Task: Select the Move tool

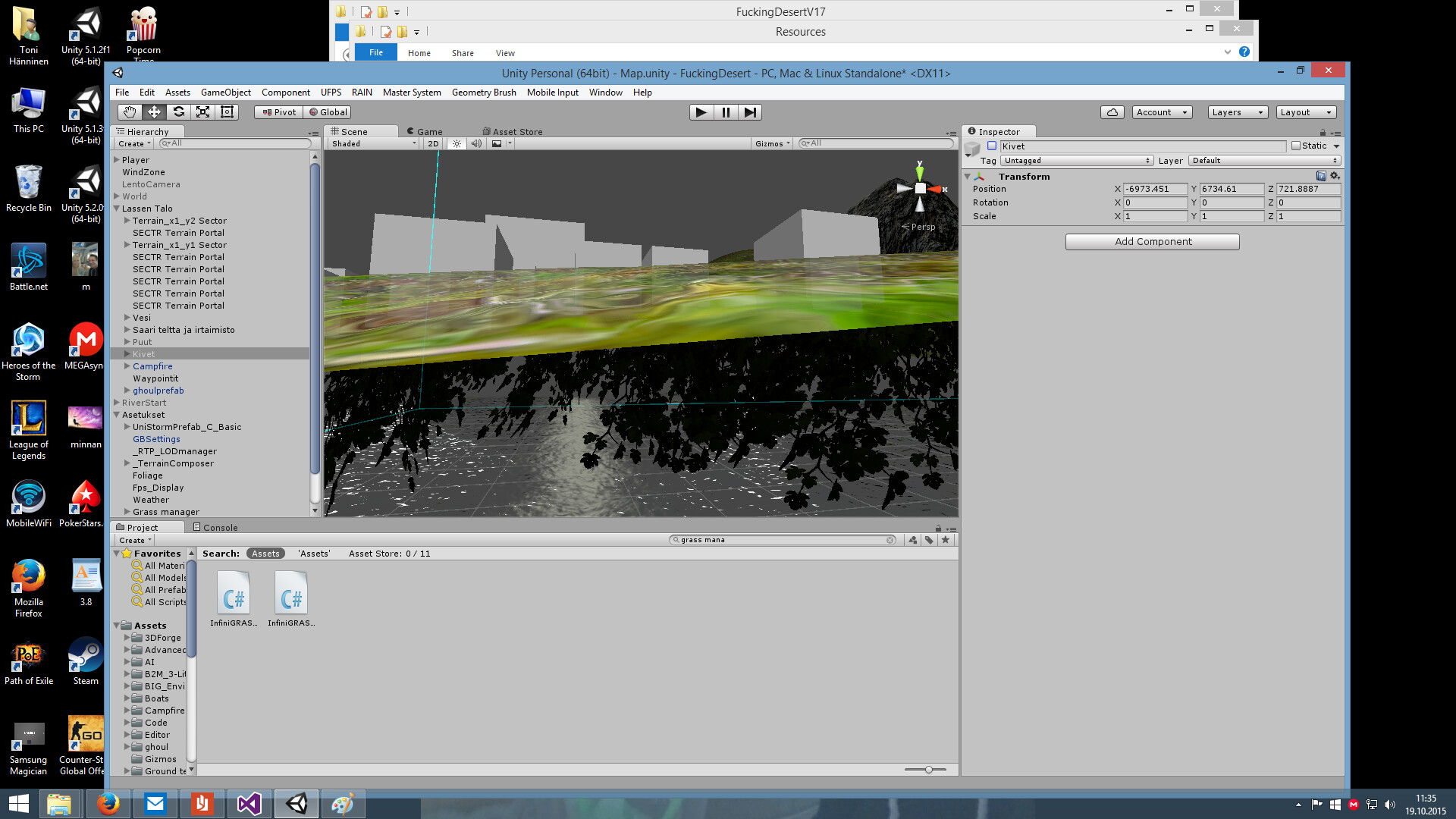Action: [155, 111]
